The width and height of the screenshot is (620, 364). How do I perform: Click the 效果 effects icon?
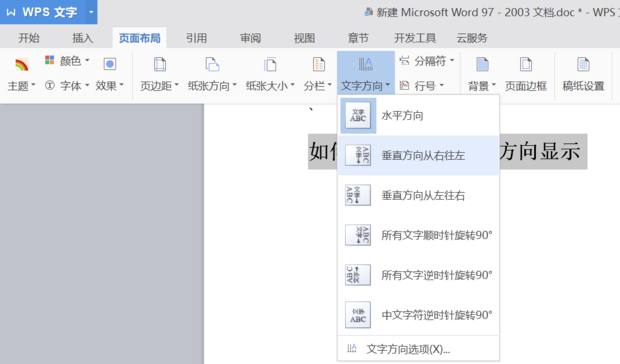[x=110, y=64]
